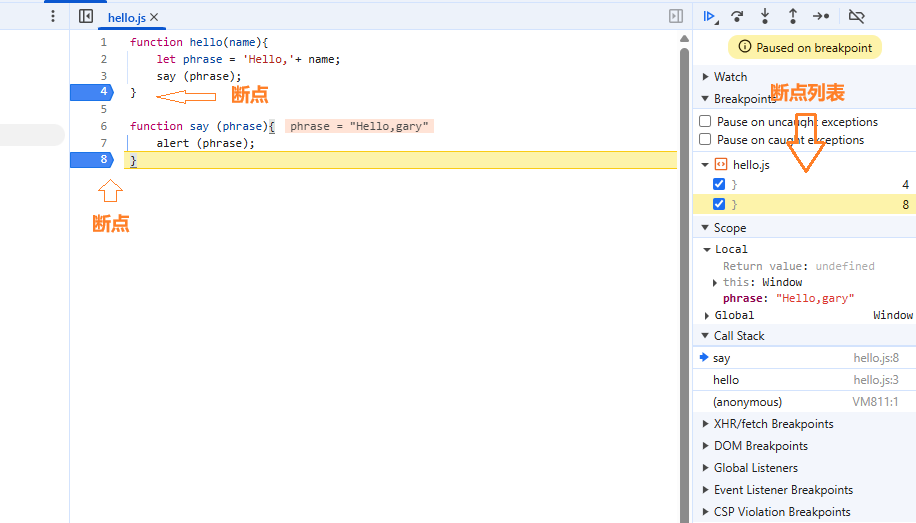Collapse the Scope section

click(706, 228)
